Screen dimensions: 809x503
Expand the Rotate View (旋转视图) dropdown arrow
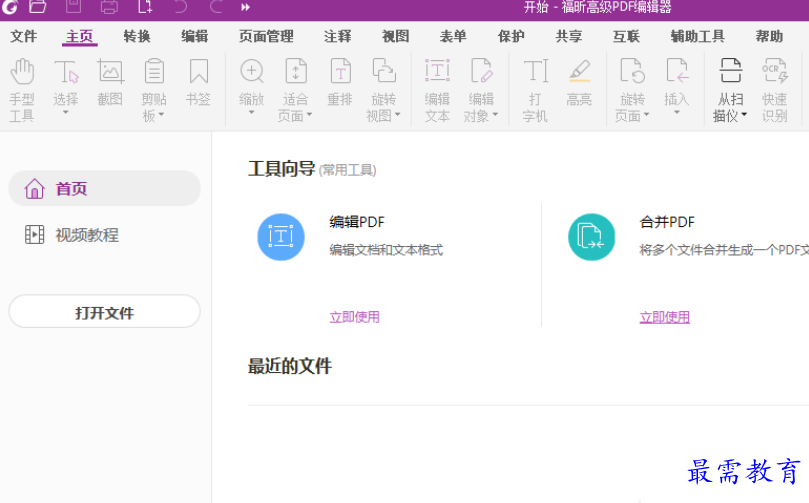coord(397,115)
